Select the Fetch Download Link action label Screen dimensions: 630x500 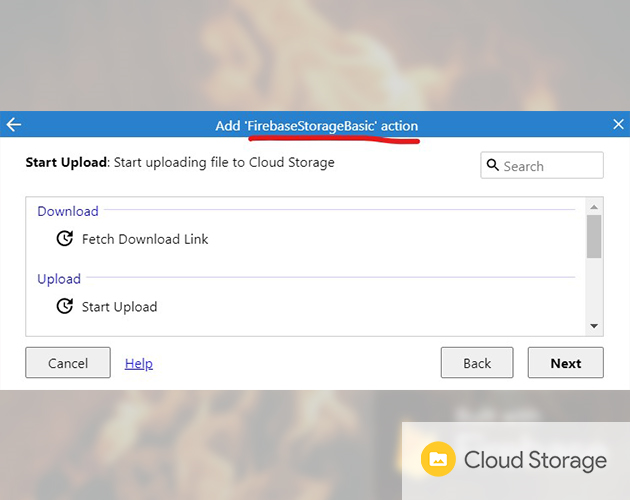(145, 239)
